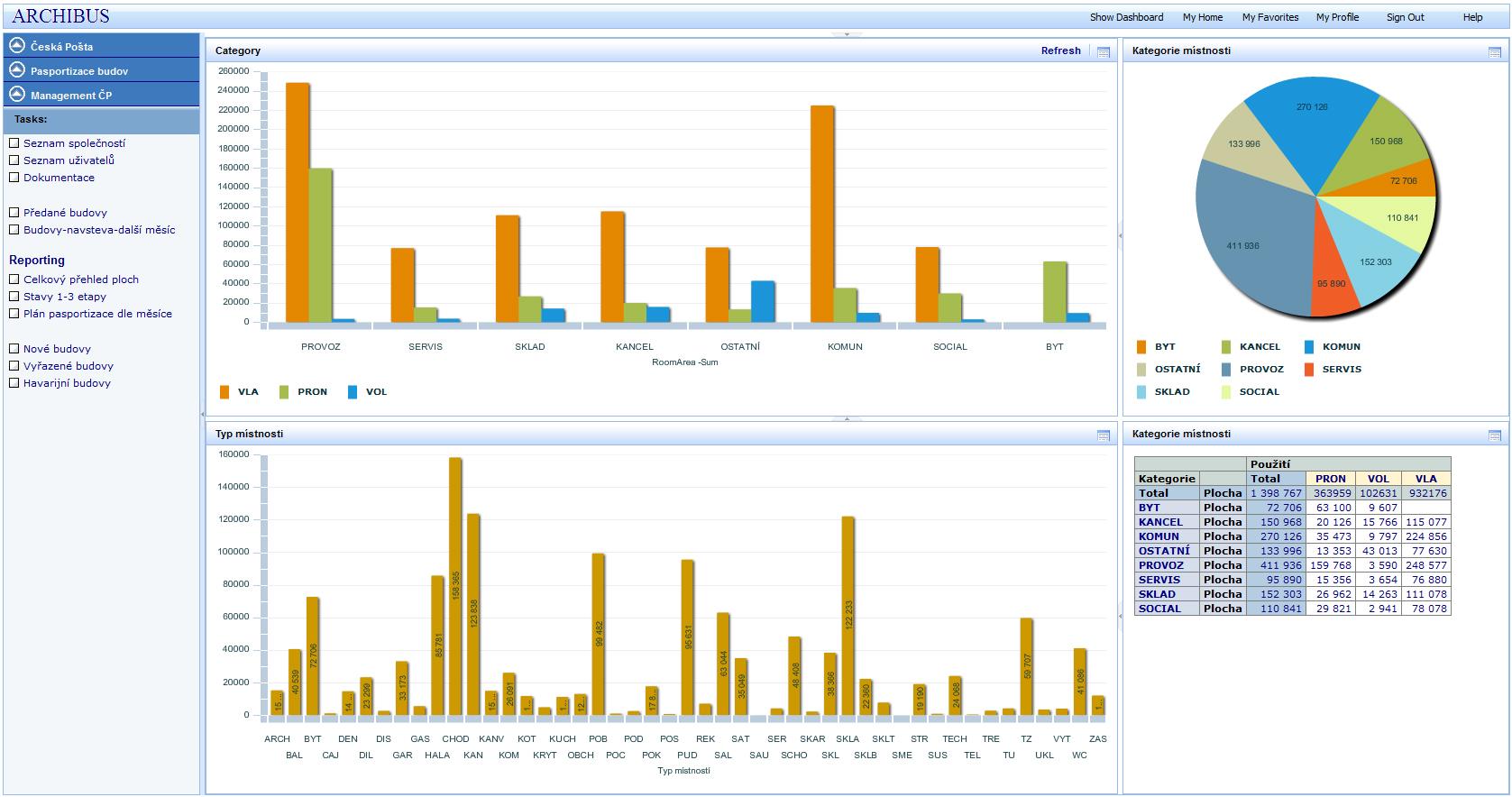The width and height of the screenshot is (1512, 797).
Task: Check the Seznam společností task box
Action: tap(14, 142)
